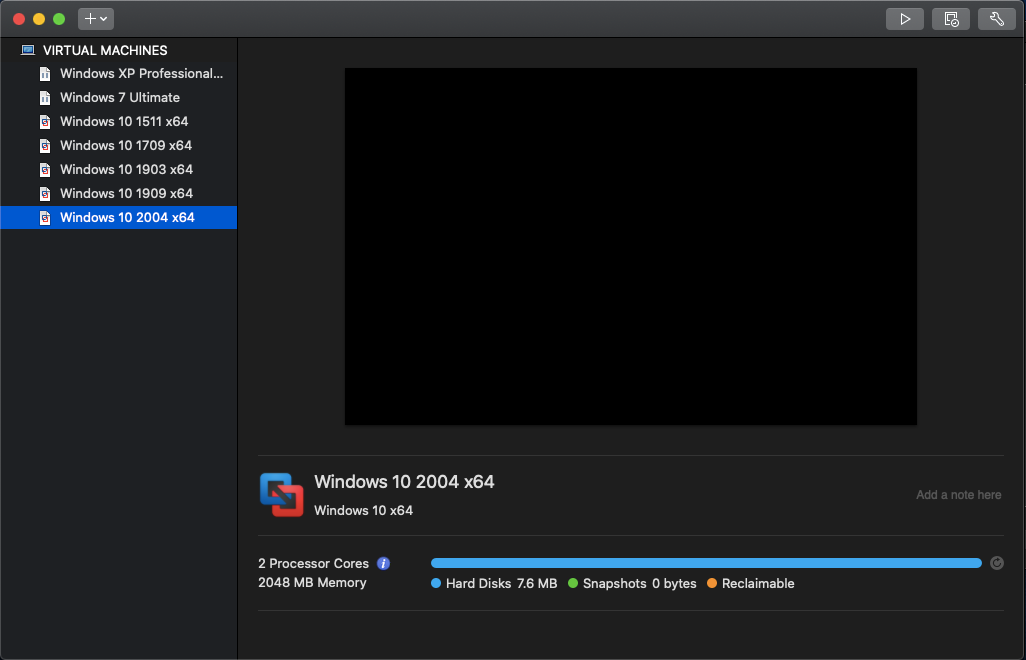Open the Snapshots manager icon
The image size is (1026, 660).
point(951,19)
